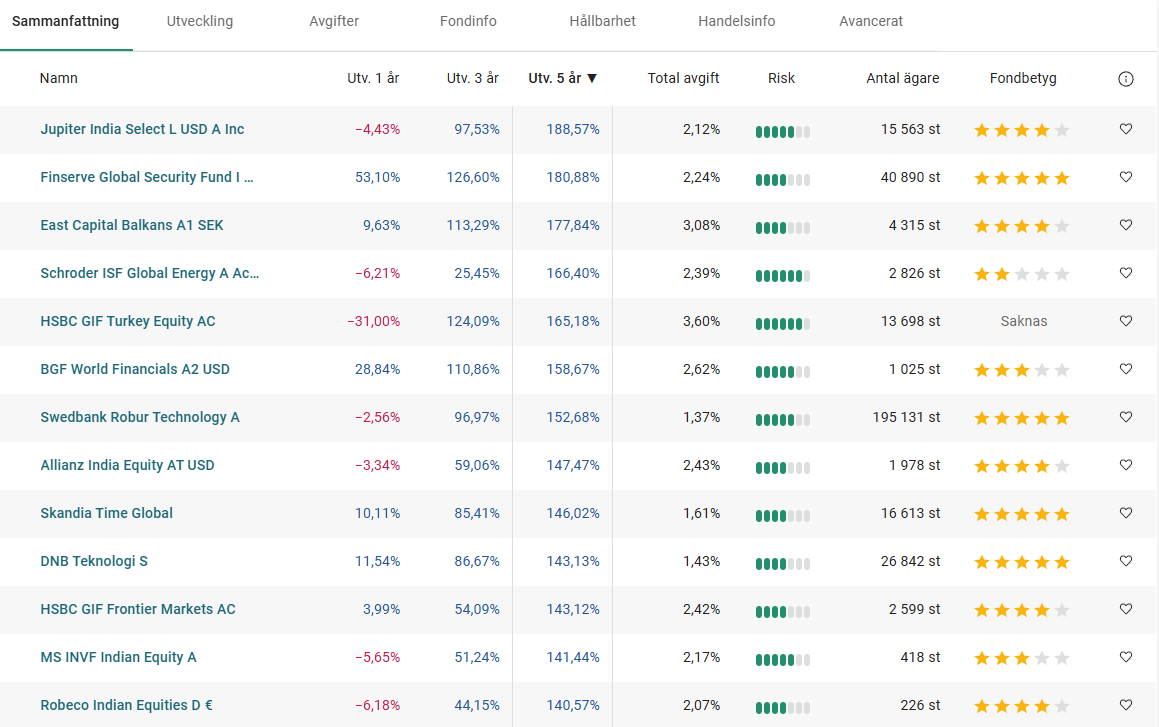
Task: Toggle heart for East Capital Balkans A1 SEK
Action: [1126, 225]
